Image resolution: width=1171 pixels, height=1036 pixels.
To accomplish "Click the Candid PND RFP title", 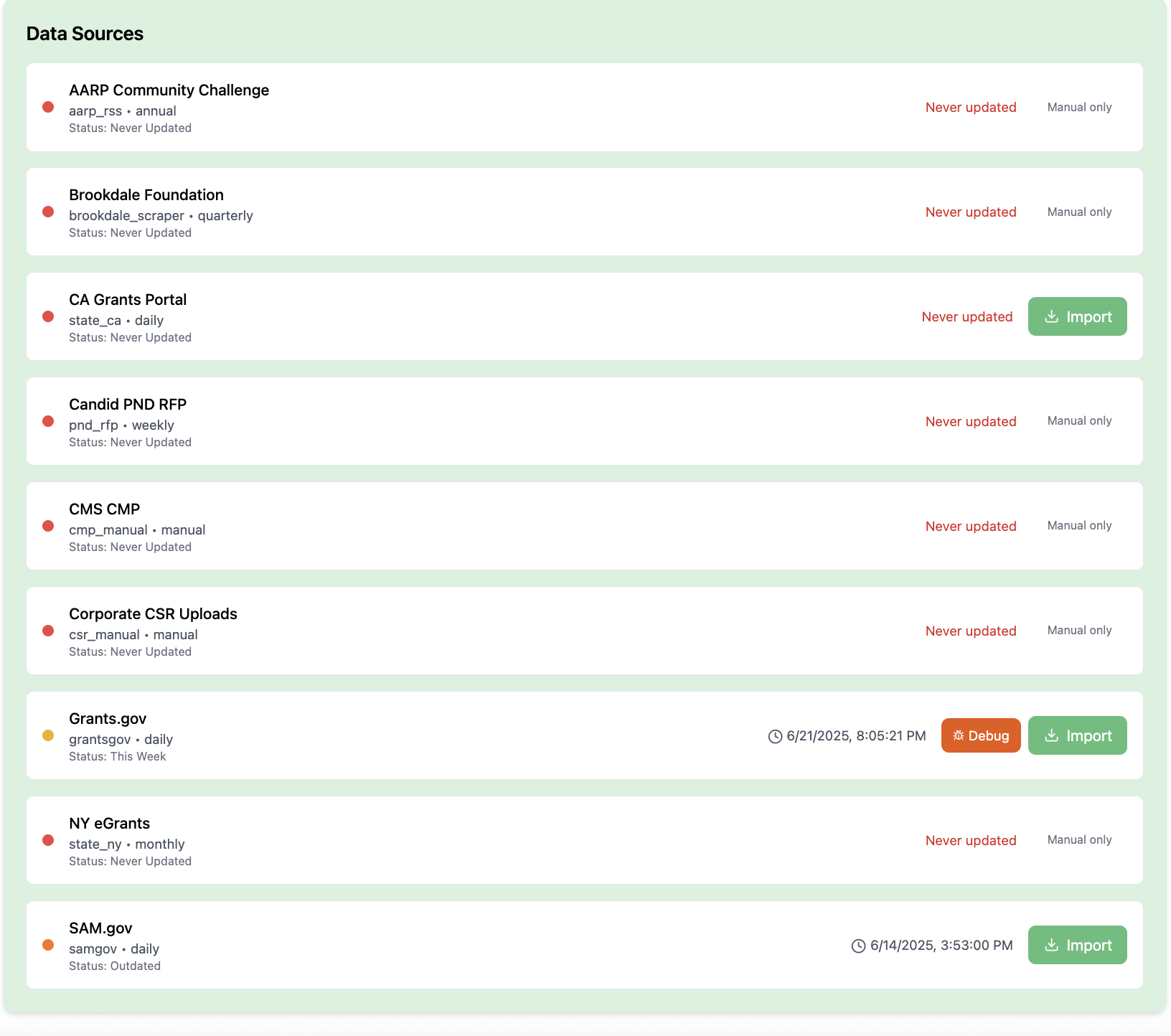I will pyautogui.click(x=128, y=404).
